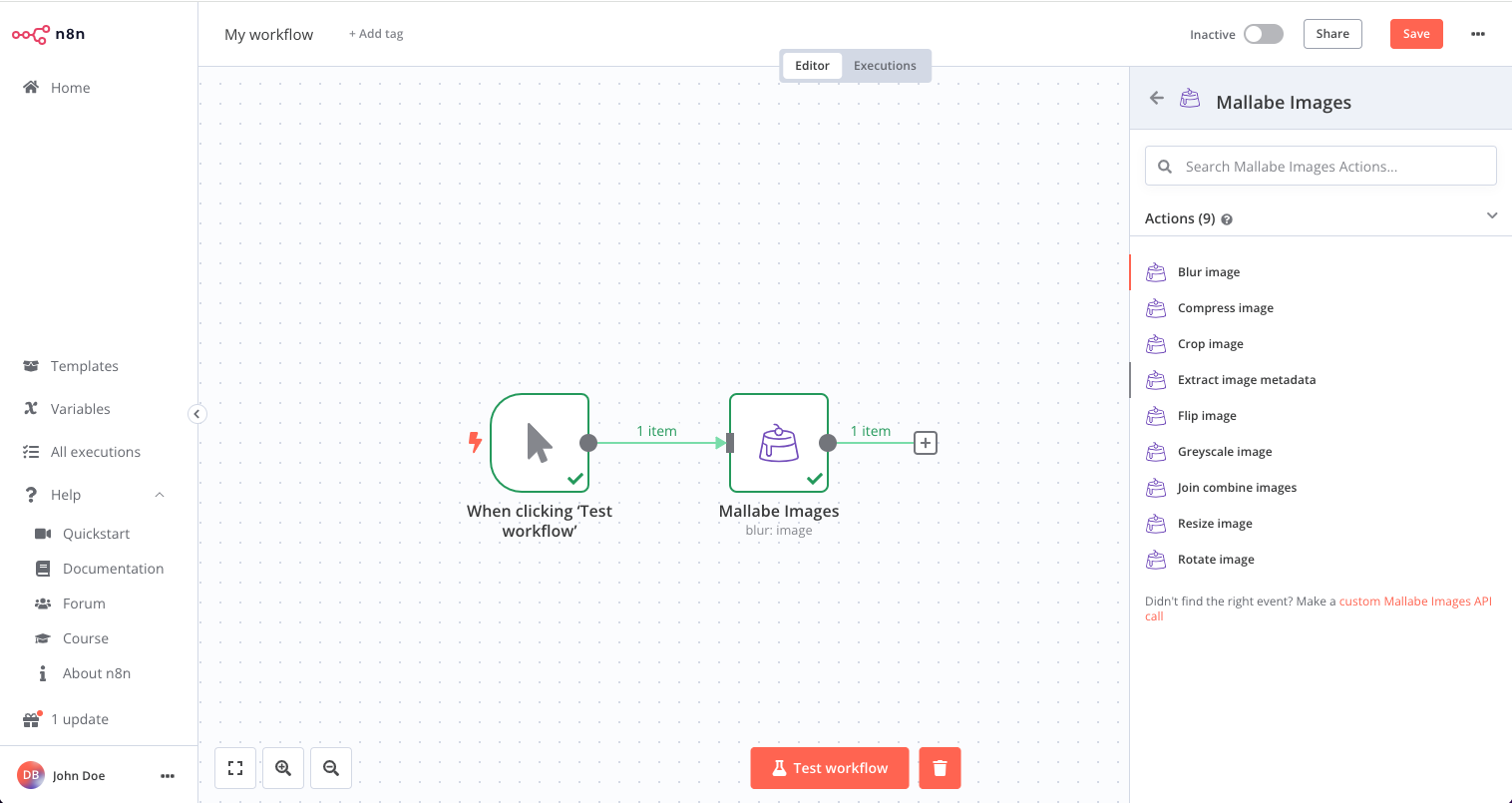Click the trigger node output connector dot
The image size is (1512, 803).
click(588, 443)
